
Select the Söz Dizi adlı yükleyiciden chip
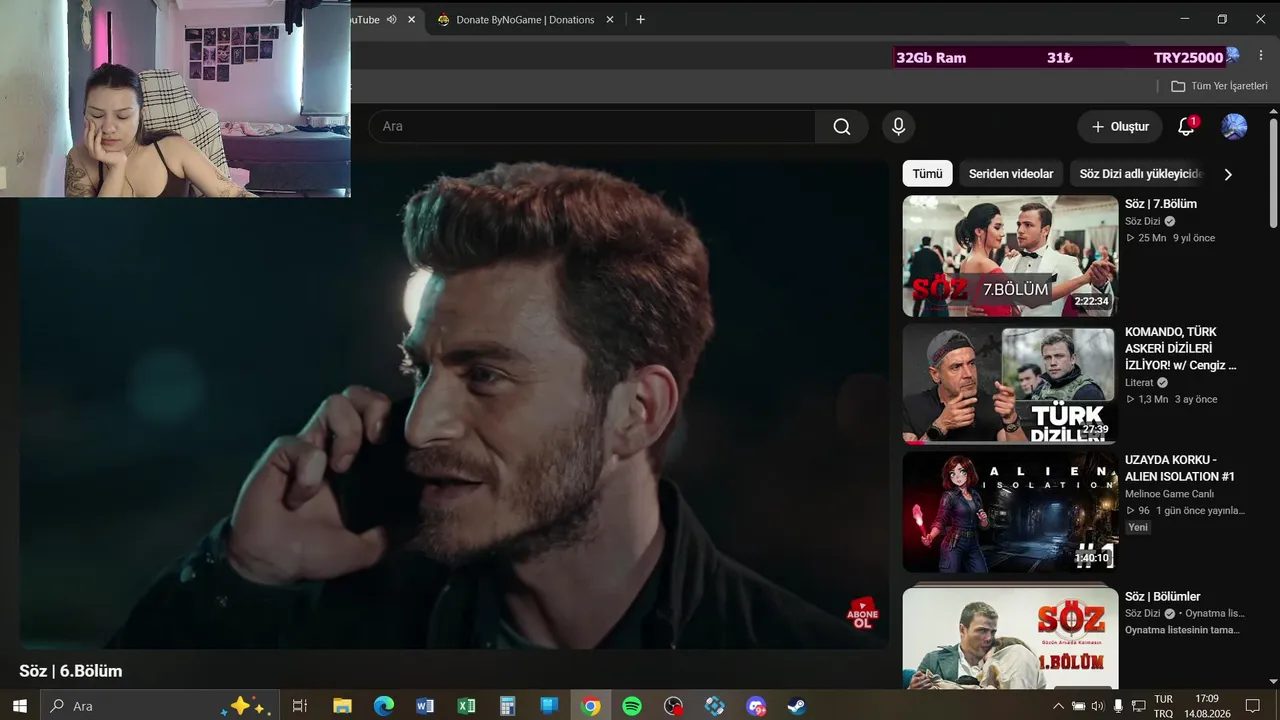click(1140, 174)
